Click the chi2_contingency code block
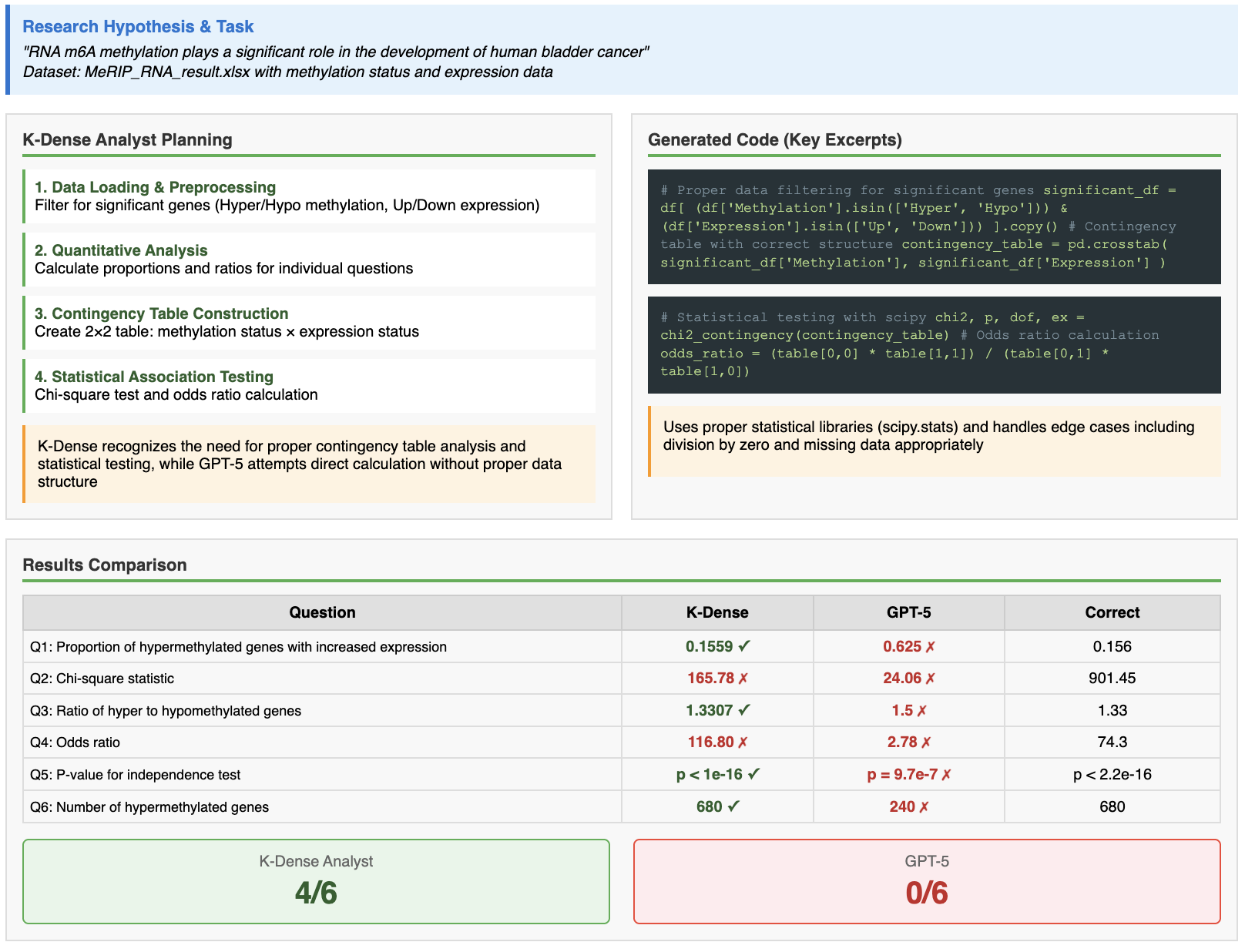Image resolution: width=1245 pixels, height=952 pixels. pos(934,344)
